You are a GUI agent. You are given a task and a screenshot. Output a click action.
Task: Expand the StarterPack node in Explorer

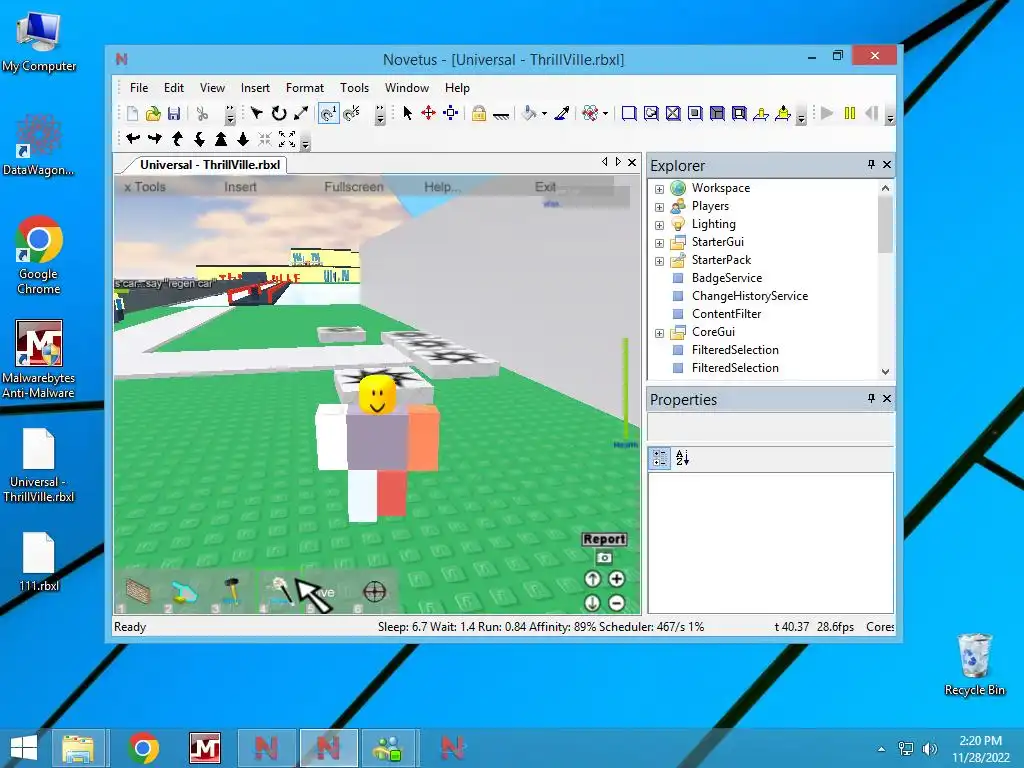pyautogui.click(x=660, y=261)
